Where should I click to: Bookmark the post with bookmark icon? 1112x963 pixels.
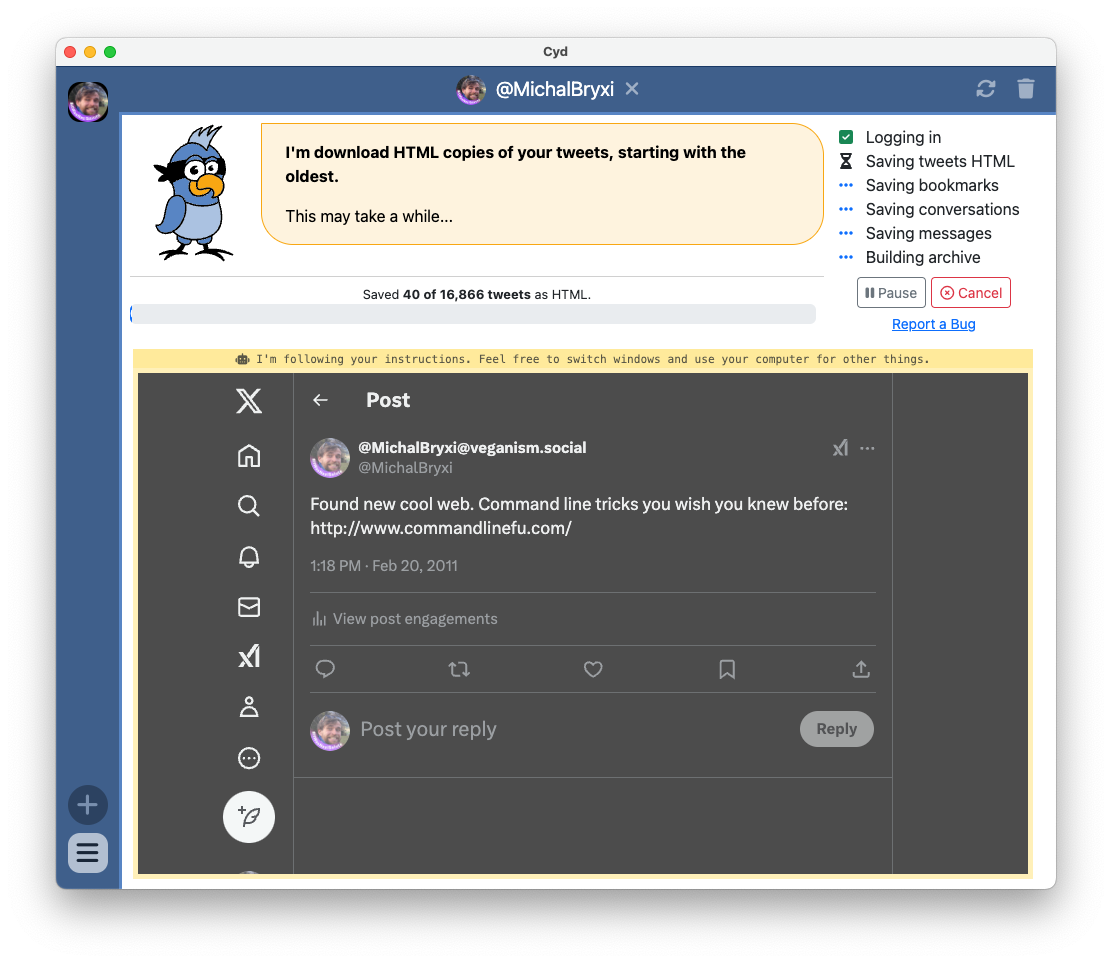pos(727,669)
